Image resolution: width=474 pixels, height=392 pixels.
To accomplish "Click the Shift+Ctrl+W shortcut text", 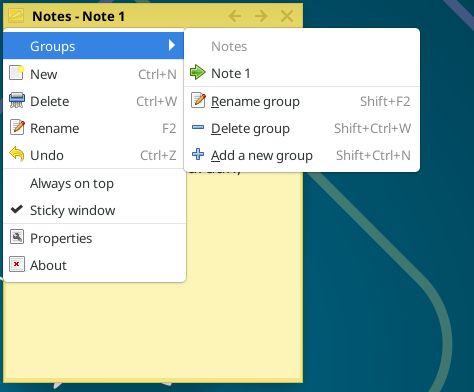I will pos(372,128).
